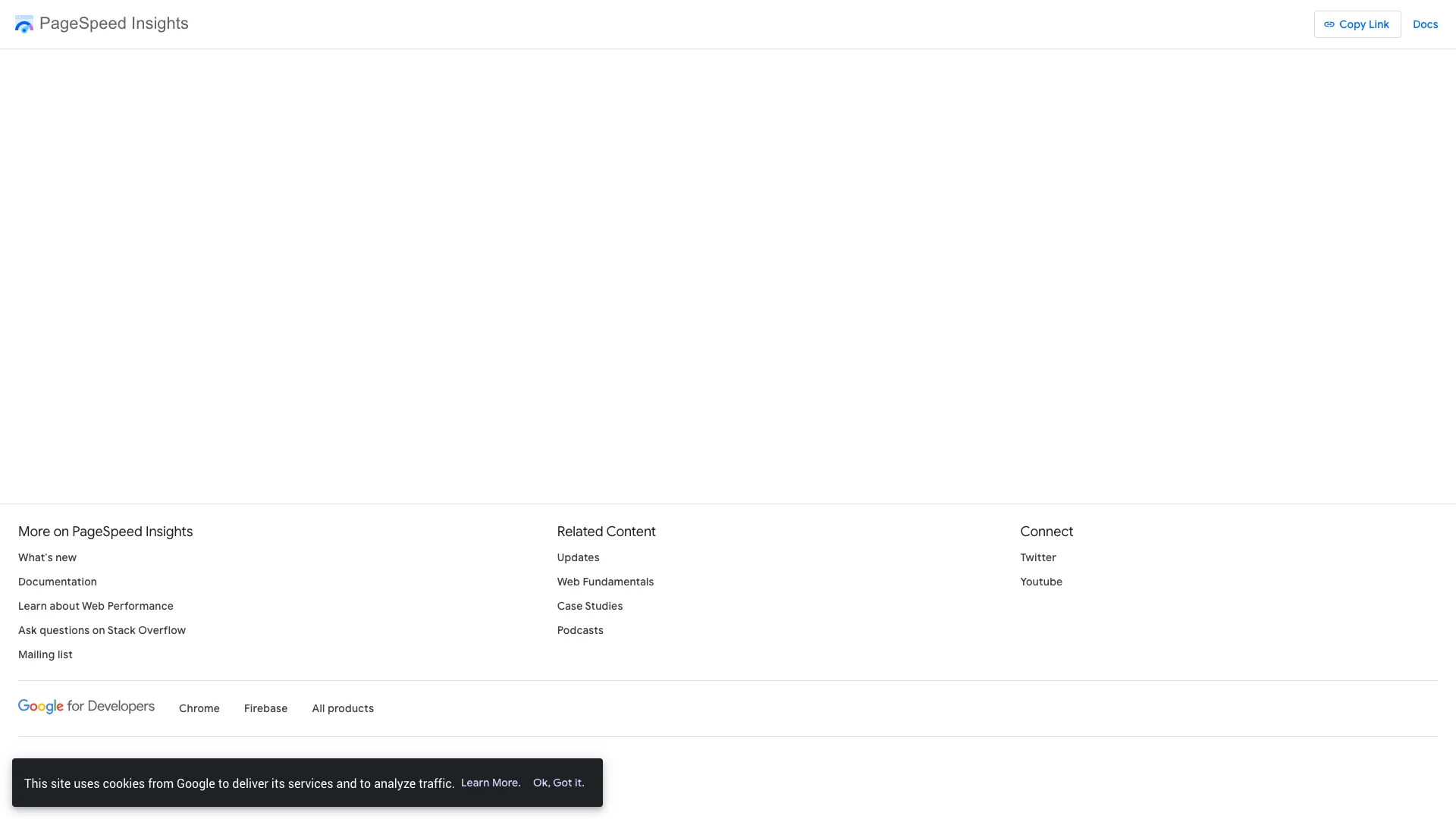Open the Documentation footer link
The image size is (1456, 819).
click(x=58, y=582)
